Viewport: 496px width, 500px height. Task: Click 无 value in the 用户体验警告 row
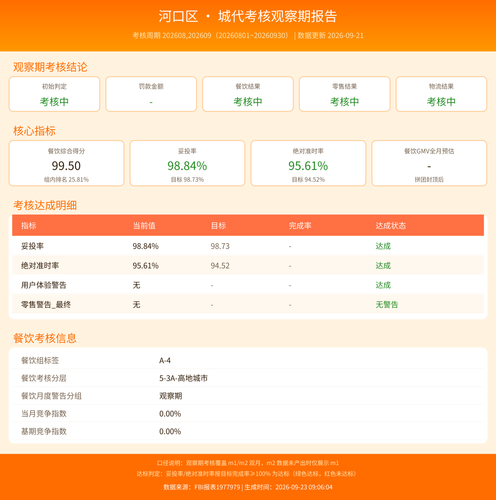(137, 285)
